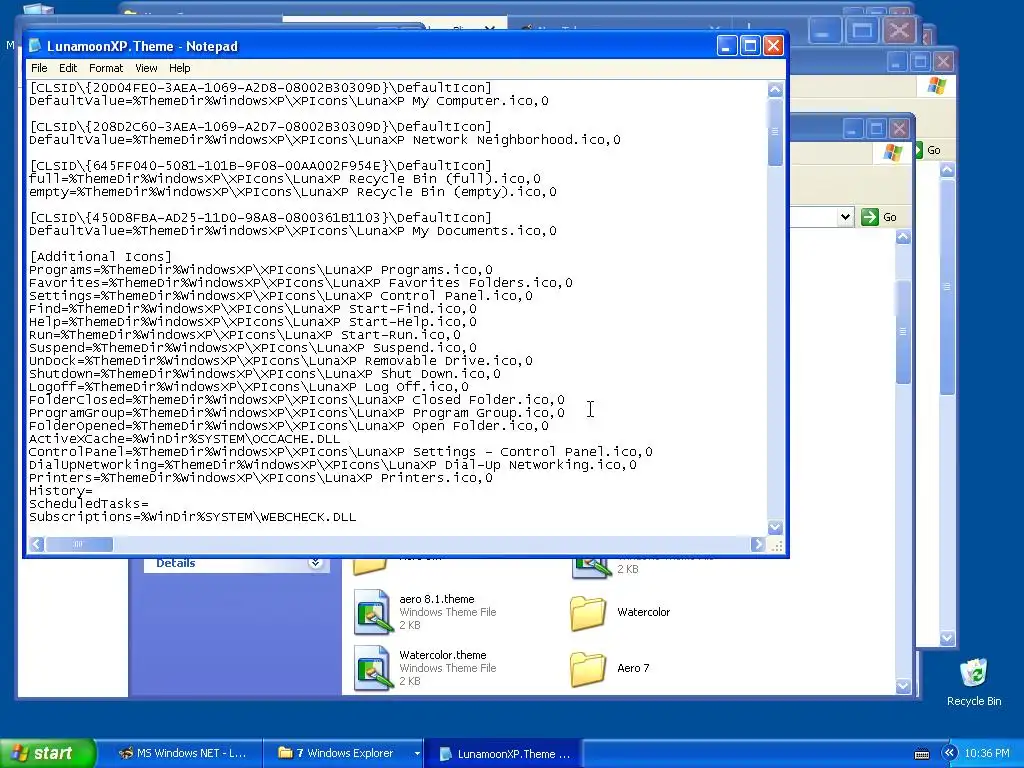Screen dimensions: 1024x768
Task: Click the Subscriptions= WEBCHECK.DLL line
Action: pos(192,517)
